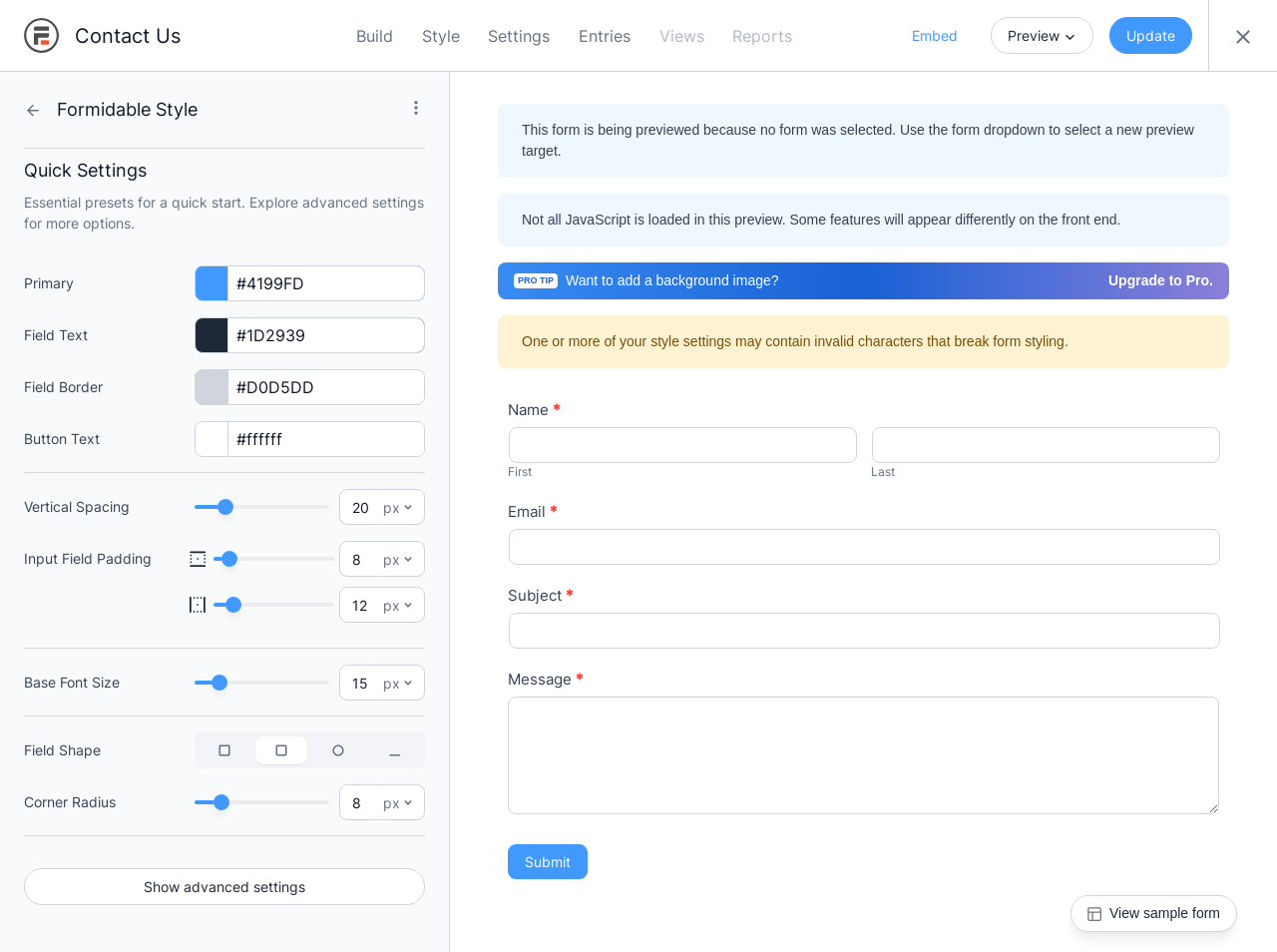Open the Primary color swatch picker
Image resolution: width=1277 pixels, height=952 pixels.
[212, 283]
